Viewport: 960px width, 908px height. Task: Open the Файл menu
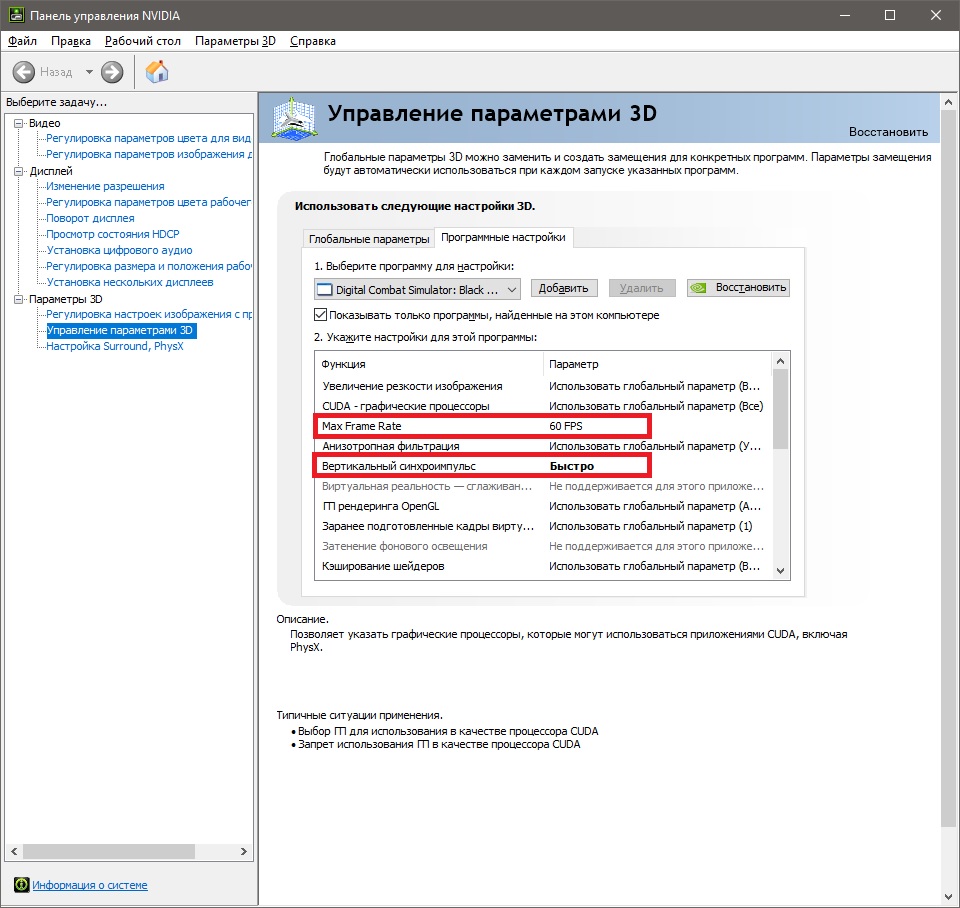pos(22,41)
